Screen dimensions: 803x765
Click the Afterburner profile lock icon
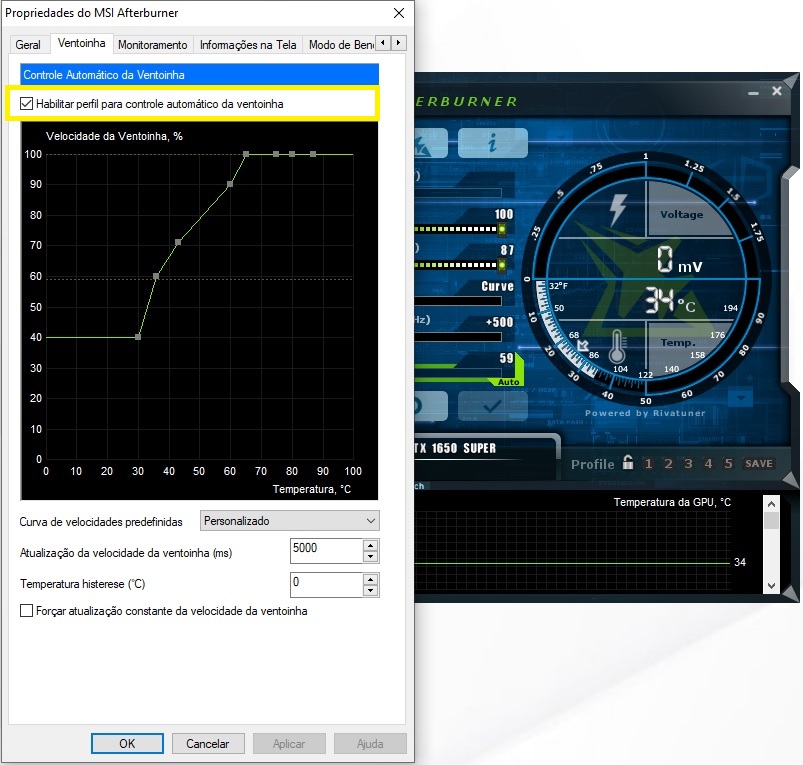click(628, 462)
